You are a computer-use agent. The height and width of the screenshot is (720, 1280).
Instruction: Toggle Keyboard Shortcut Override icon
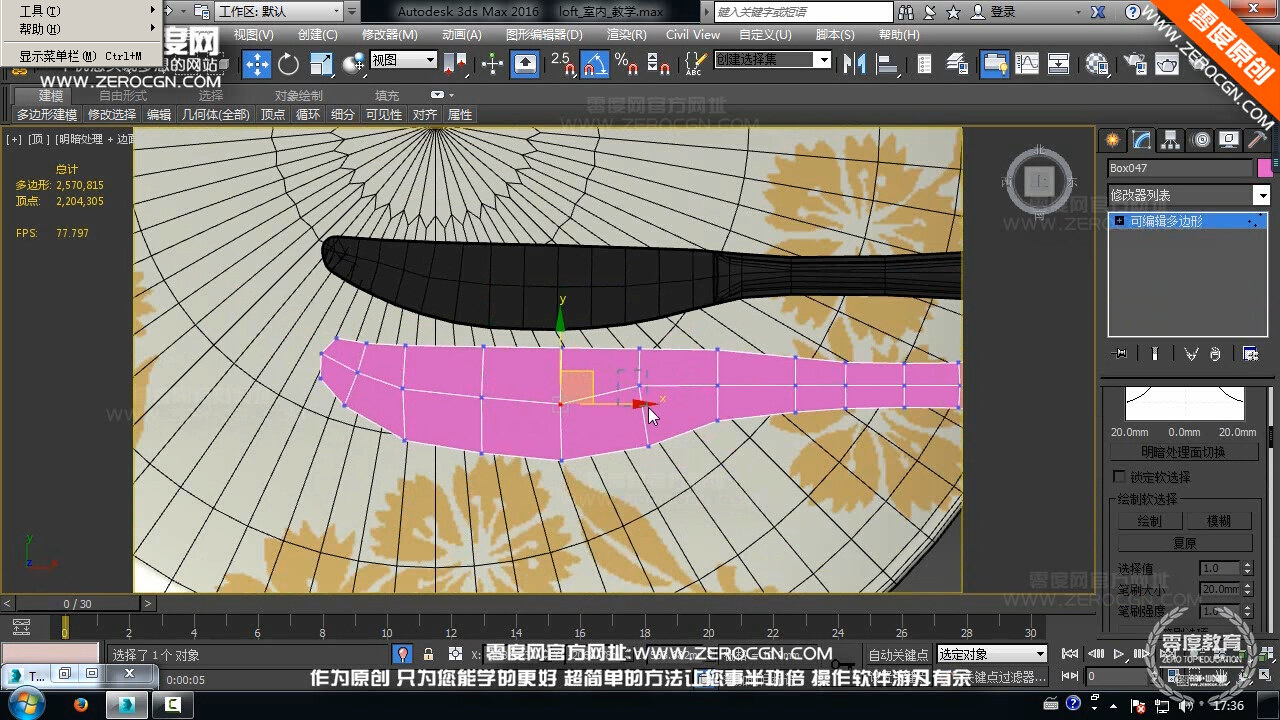pyautogui.click(x=526, y=64)
